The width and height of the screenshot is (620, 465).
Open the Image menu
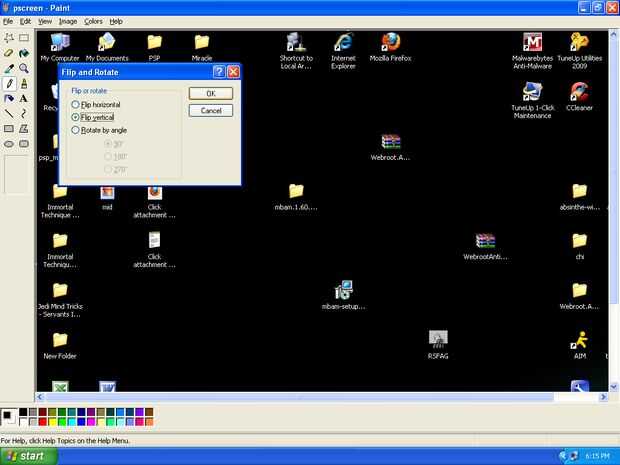click(x=68, y=21)
